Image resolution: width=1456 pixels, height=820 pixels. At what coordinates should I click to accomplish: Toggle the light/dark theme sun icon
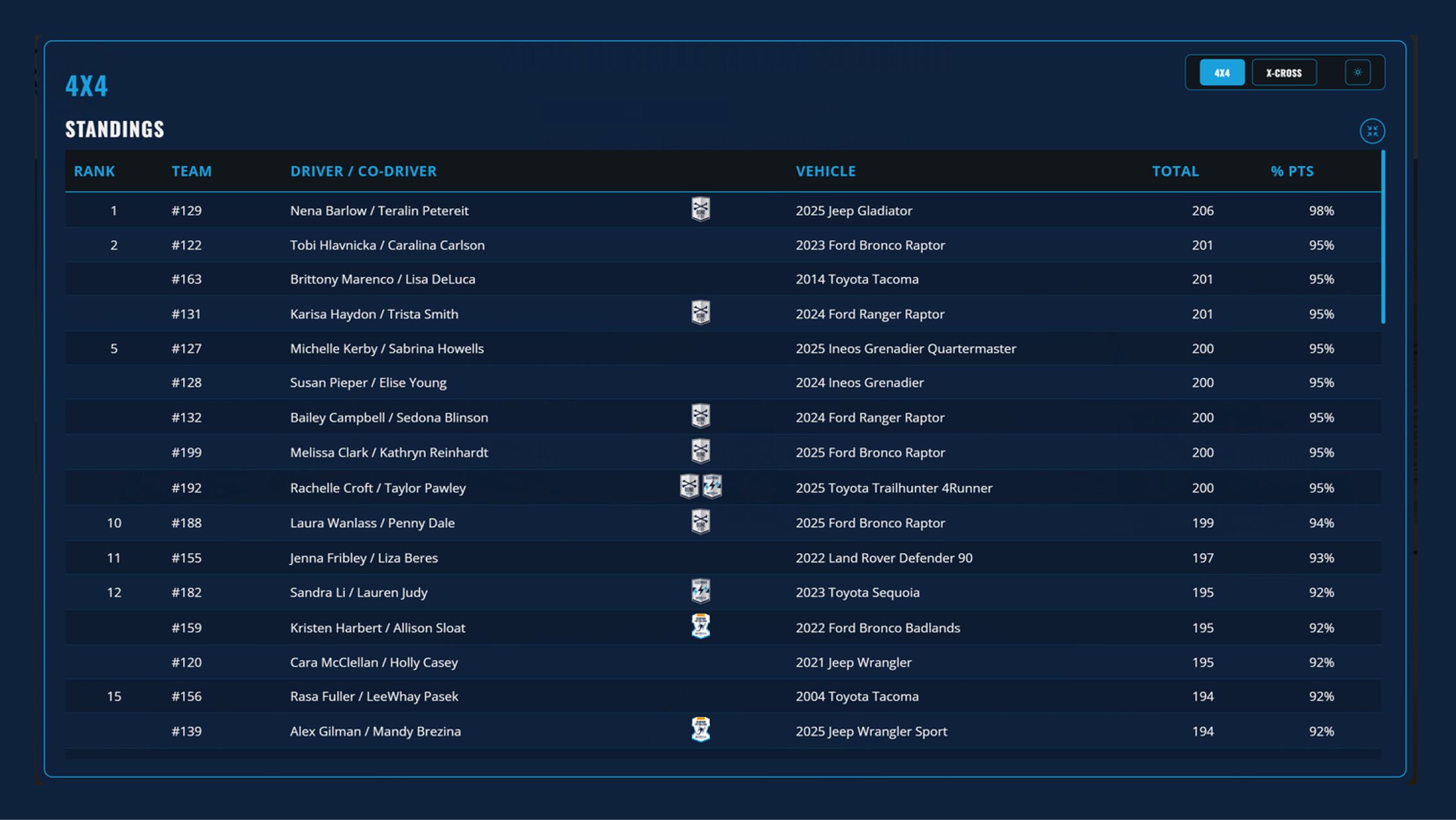point(1357,72)
